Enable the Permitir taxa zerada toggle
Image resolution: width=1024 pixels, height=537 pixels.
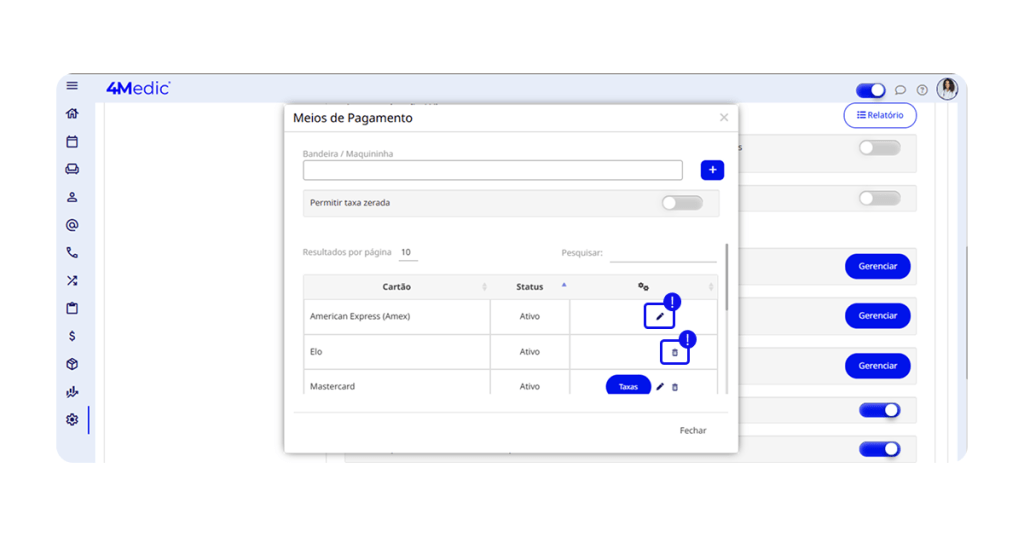682,203
